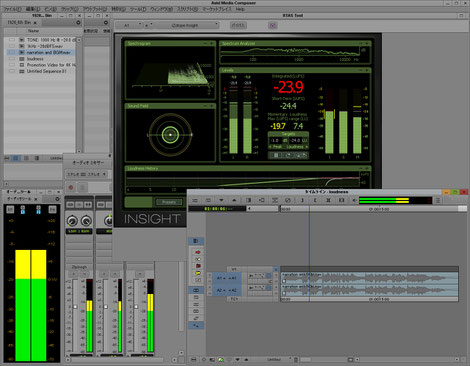Click the timecode display in timeline

pyautogui.click(x=217, y=209)
